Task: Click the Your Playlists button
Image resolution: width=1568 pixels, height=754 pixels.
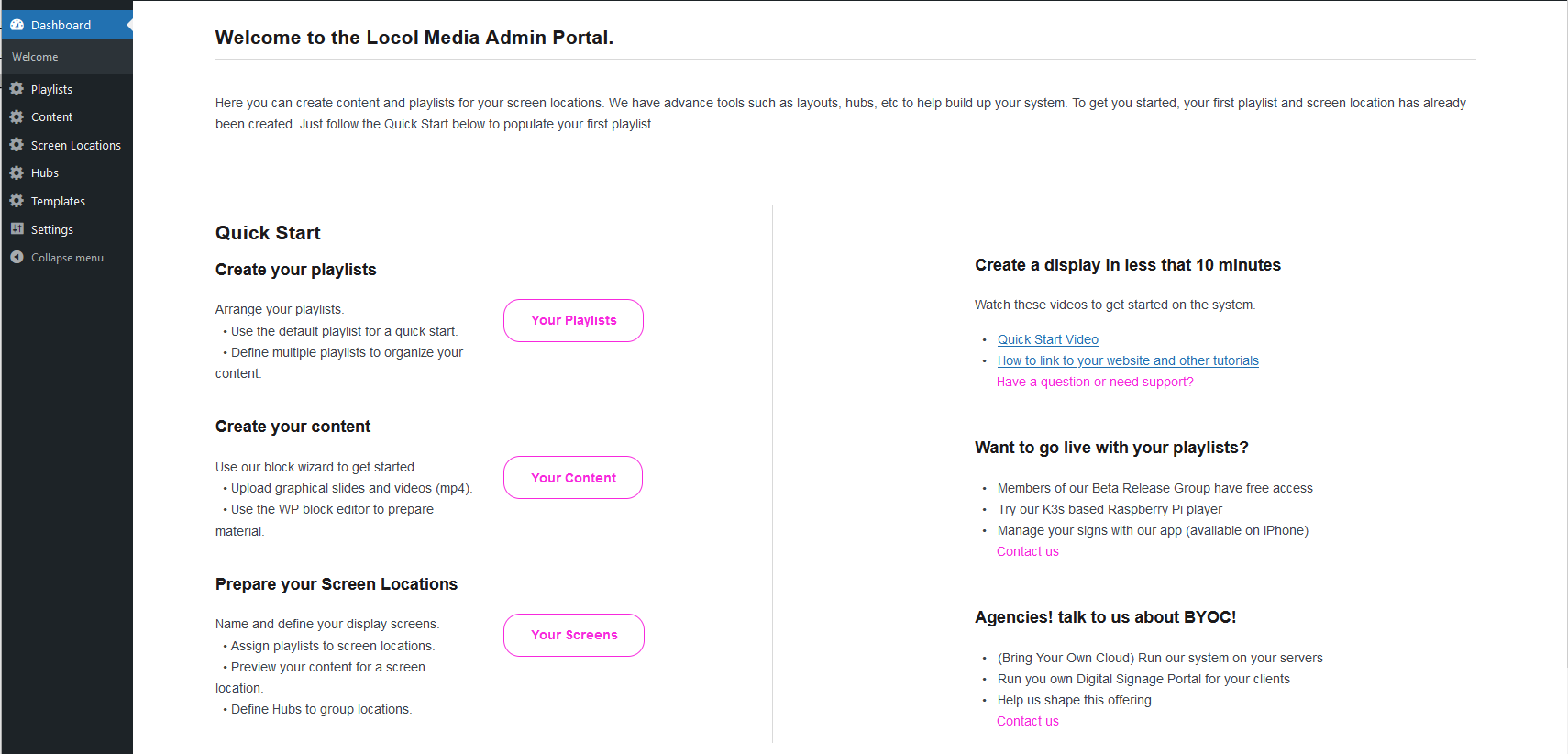Action: (x=572, y=320)
